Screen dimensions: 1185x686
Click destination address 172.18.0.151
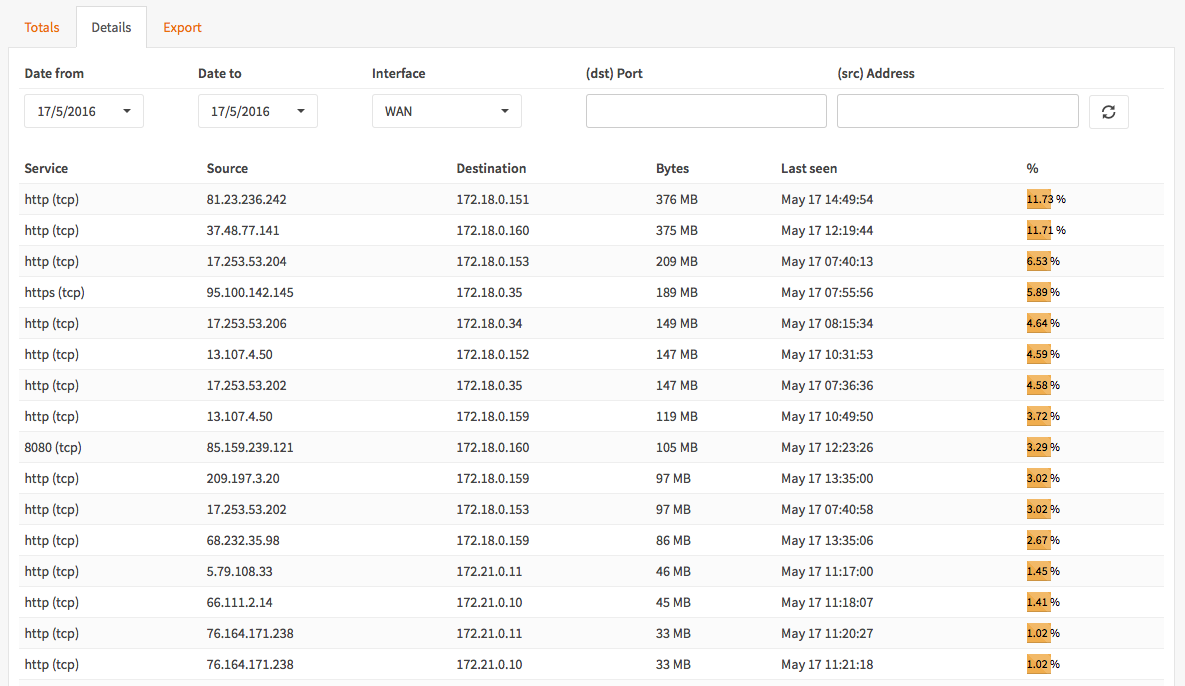coord(493,199)
